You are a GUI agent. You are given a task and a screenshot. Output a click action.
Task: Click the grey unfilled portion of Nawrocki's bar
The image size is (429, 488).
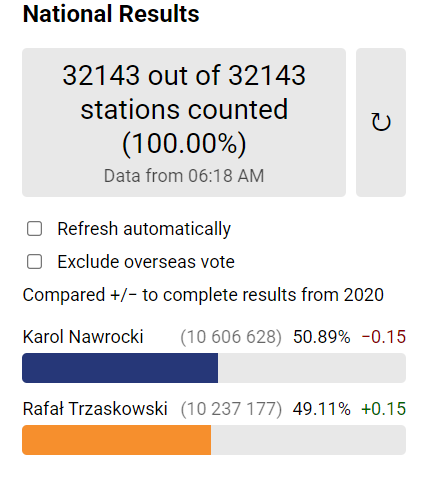(312, 368)
